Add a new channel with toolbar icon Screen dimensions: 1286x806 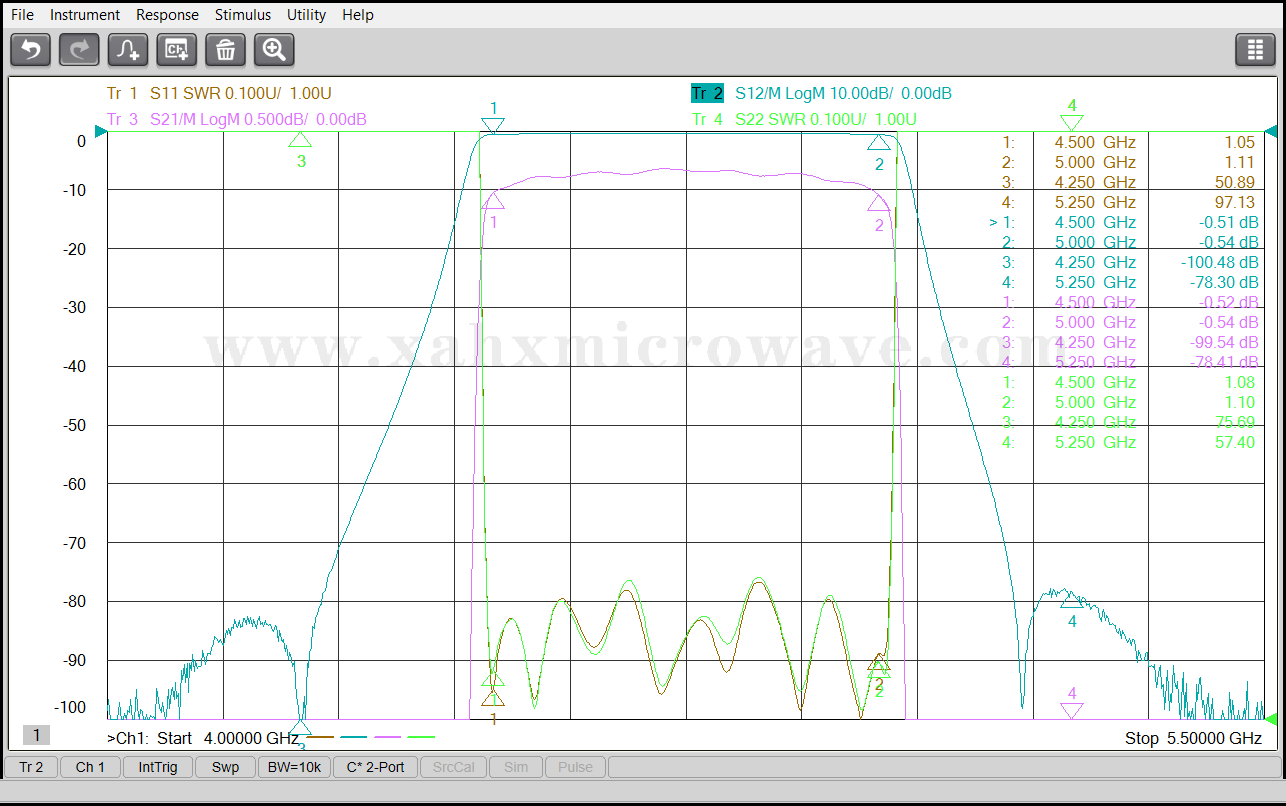click(x=177, y=49)
